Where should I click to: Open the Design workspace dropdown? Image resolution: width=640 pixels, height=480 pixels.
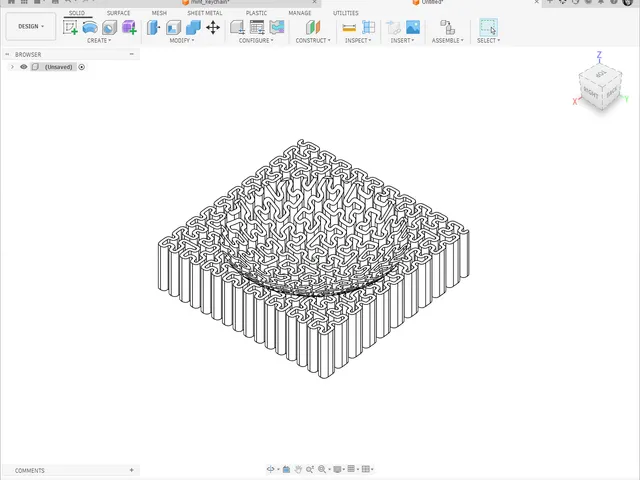(x=31, y=27)
